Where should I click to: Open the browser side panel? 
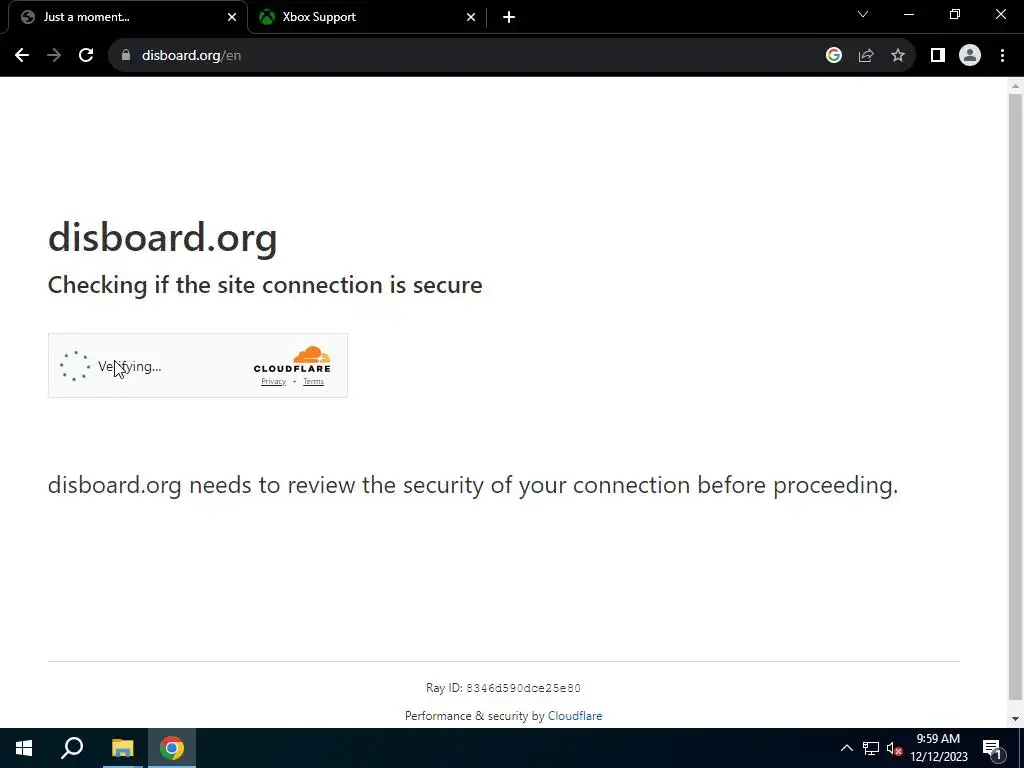(x=938, y=56)
